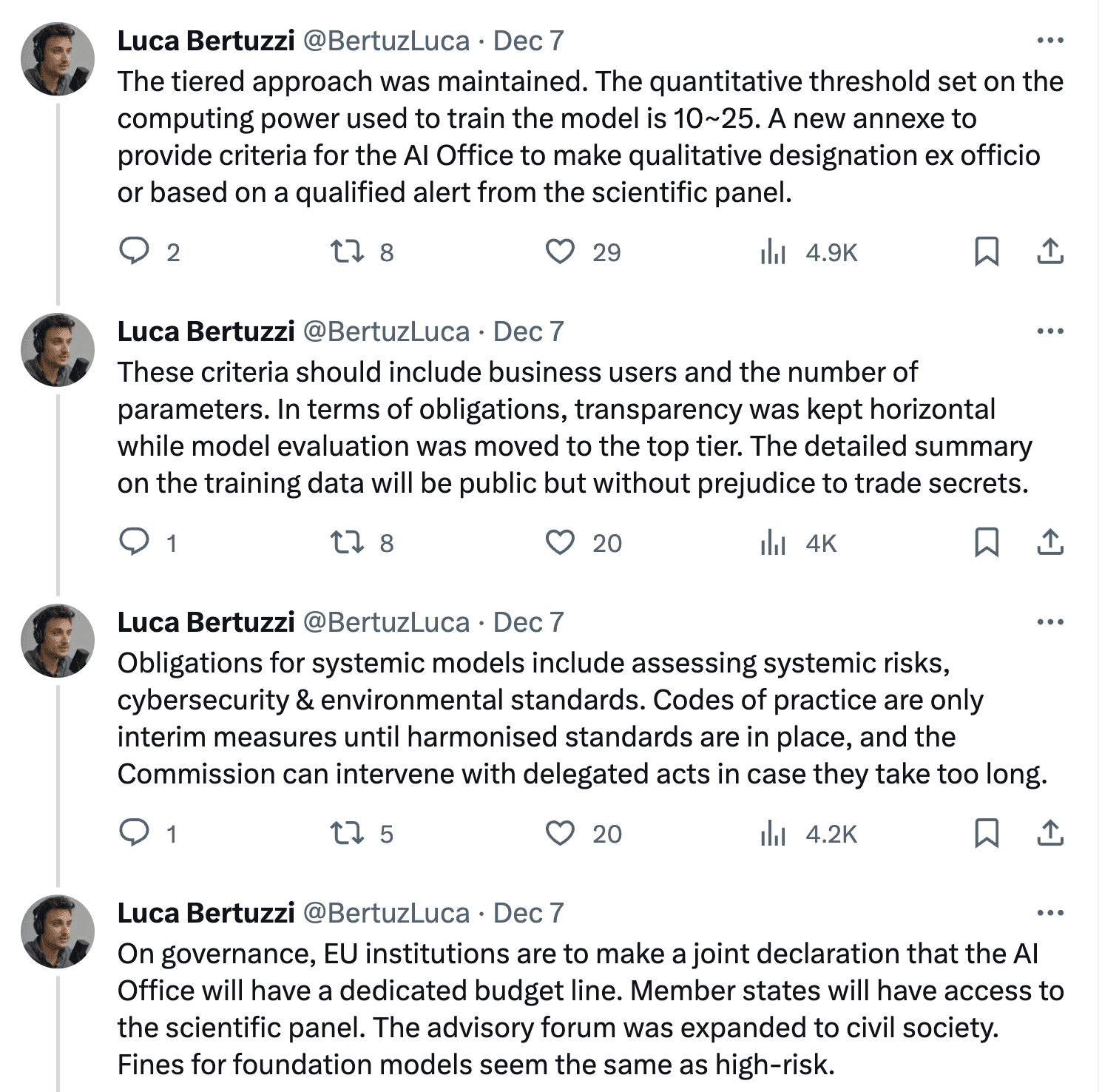Like the systemic models obligations tweet

click(x=560, y=833)
